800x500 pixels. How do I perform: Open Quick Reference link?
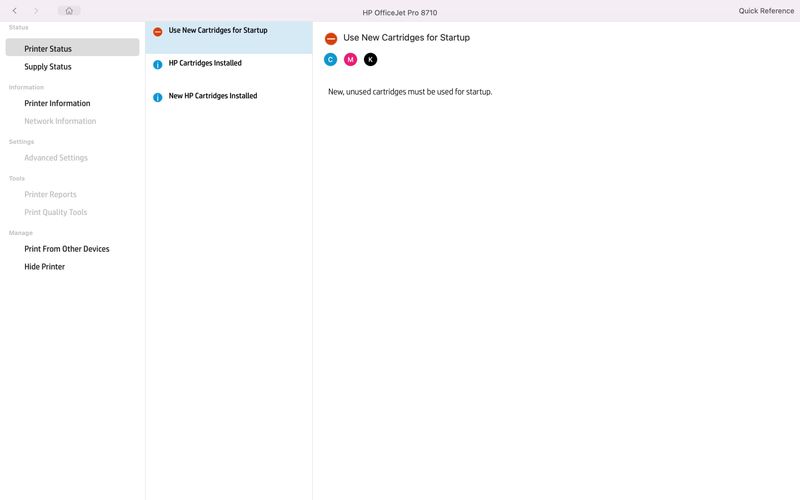[766, 11]
